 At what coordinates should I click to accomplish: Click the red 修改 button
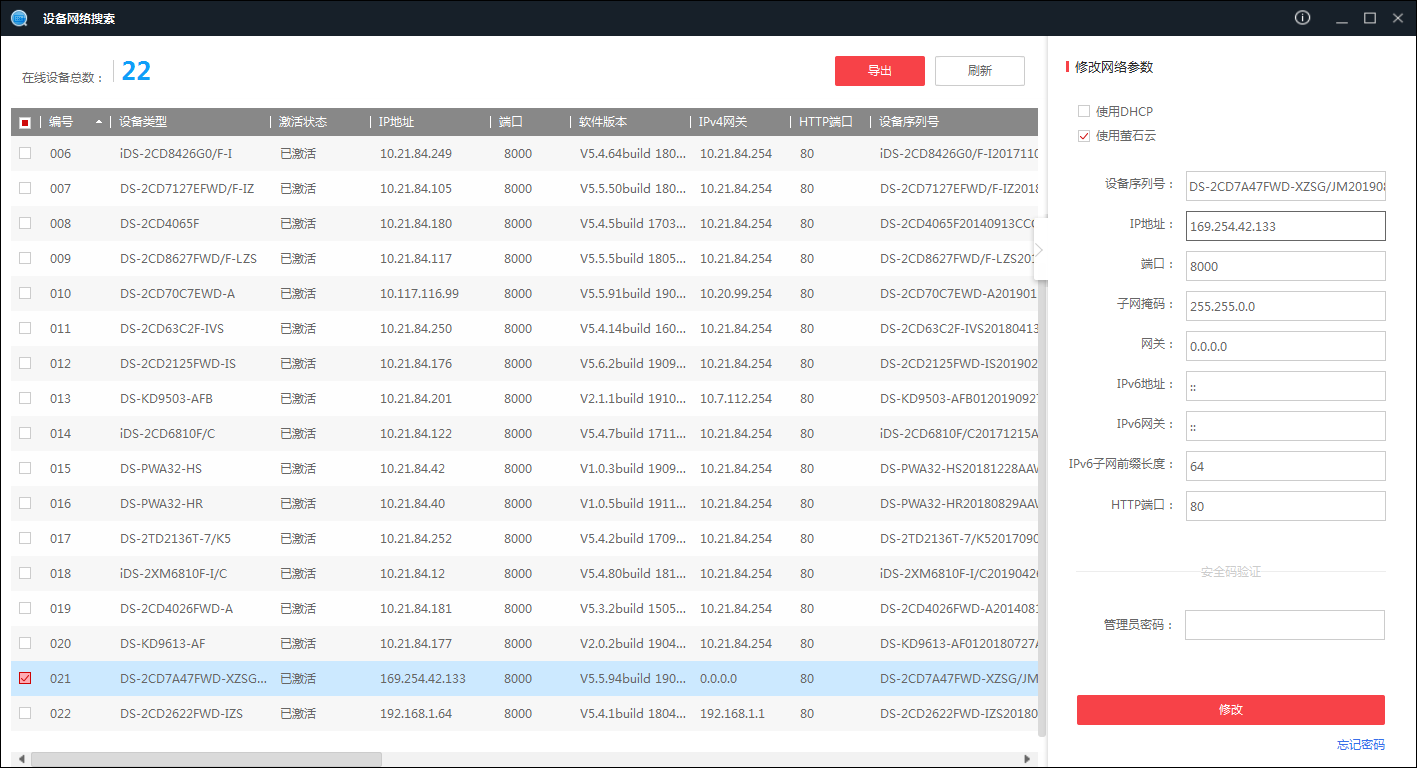1231,709
